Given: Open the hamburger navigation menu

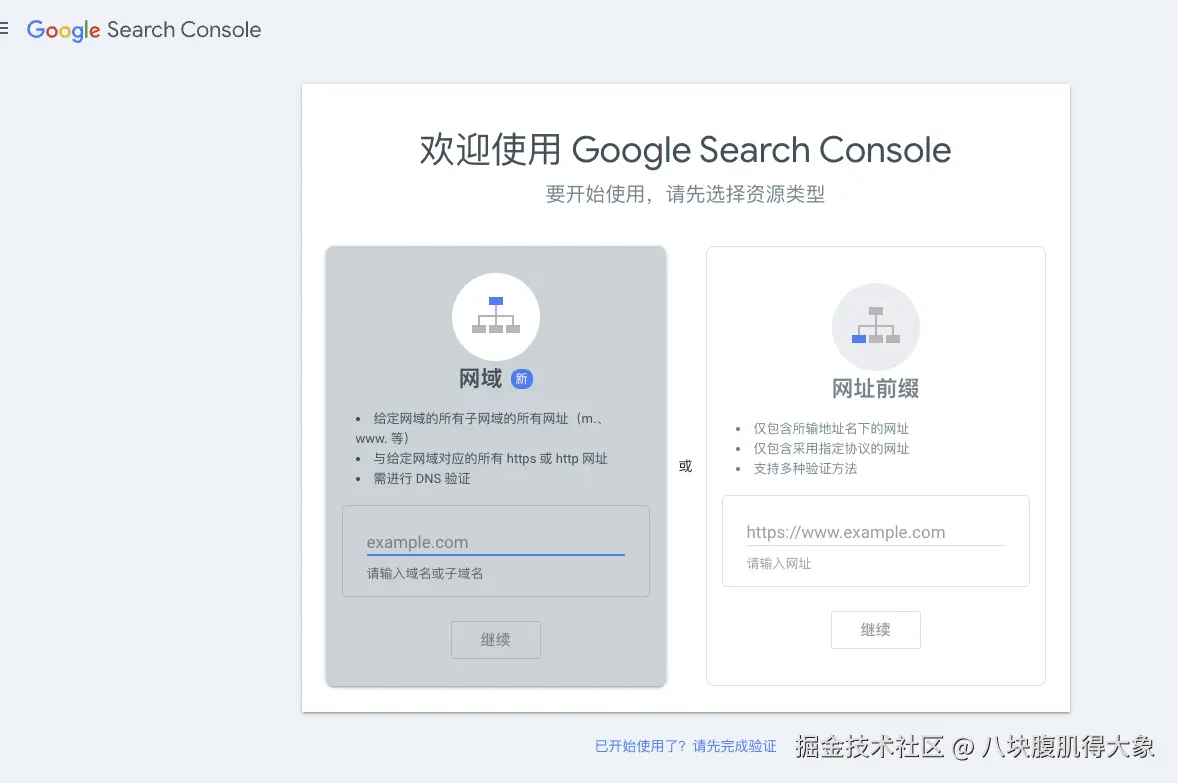Looking at the screenshot, I should point(4,29).
